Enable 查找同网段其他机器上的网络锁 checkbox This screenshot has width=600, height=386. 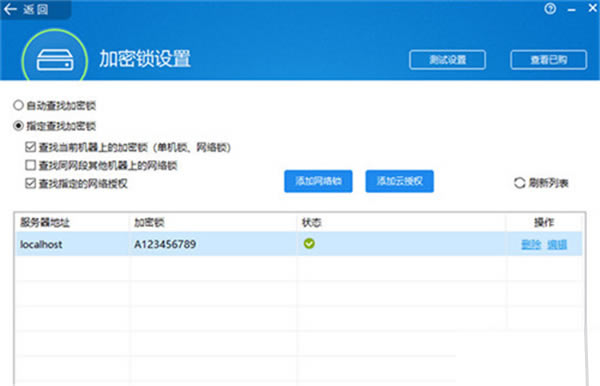(30, 165)
